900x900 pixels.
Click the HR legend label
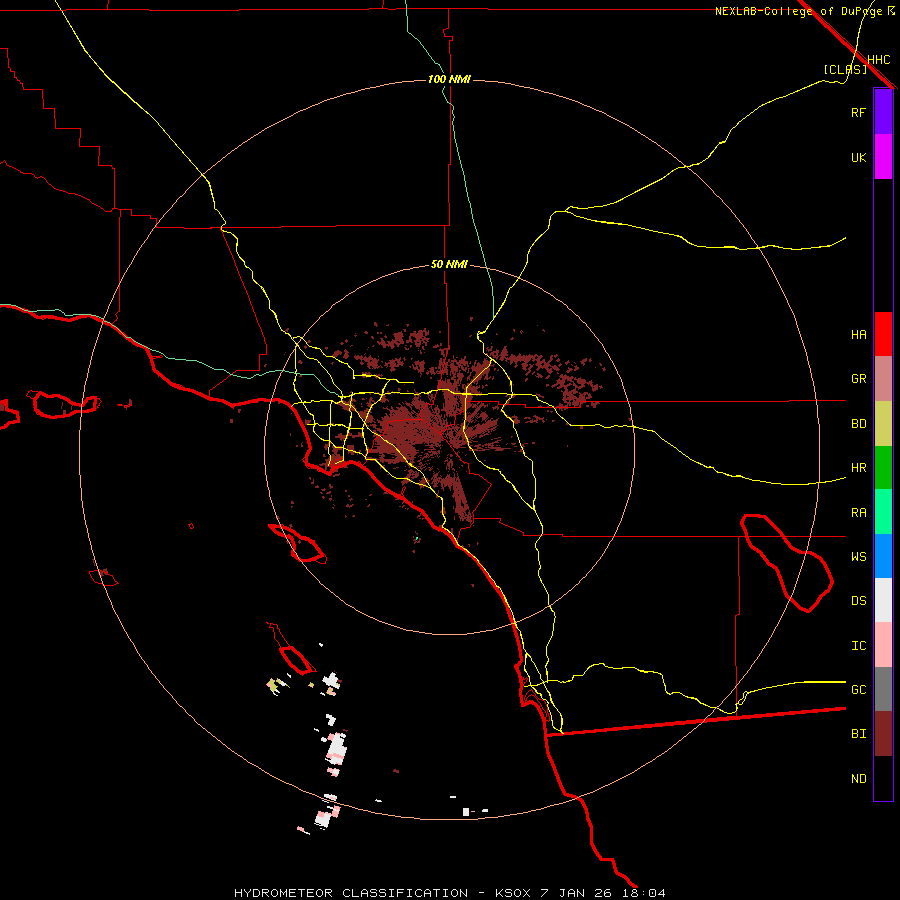(x=858, y=468)
